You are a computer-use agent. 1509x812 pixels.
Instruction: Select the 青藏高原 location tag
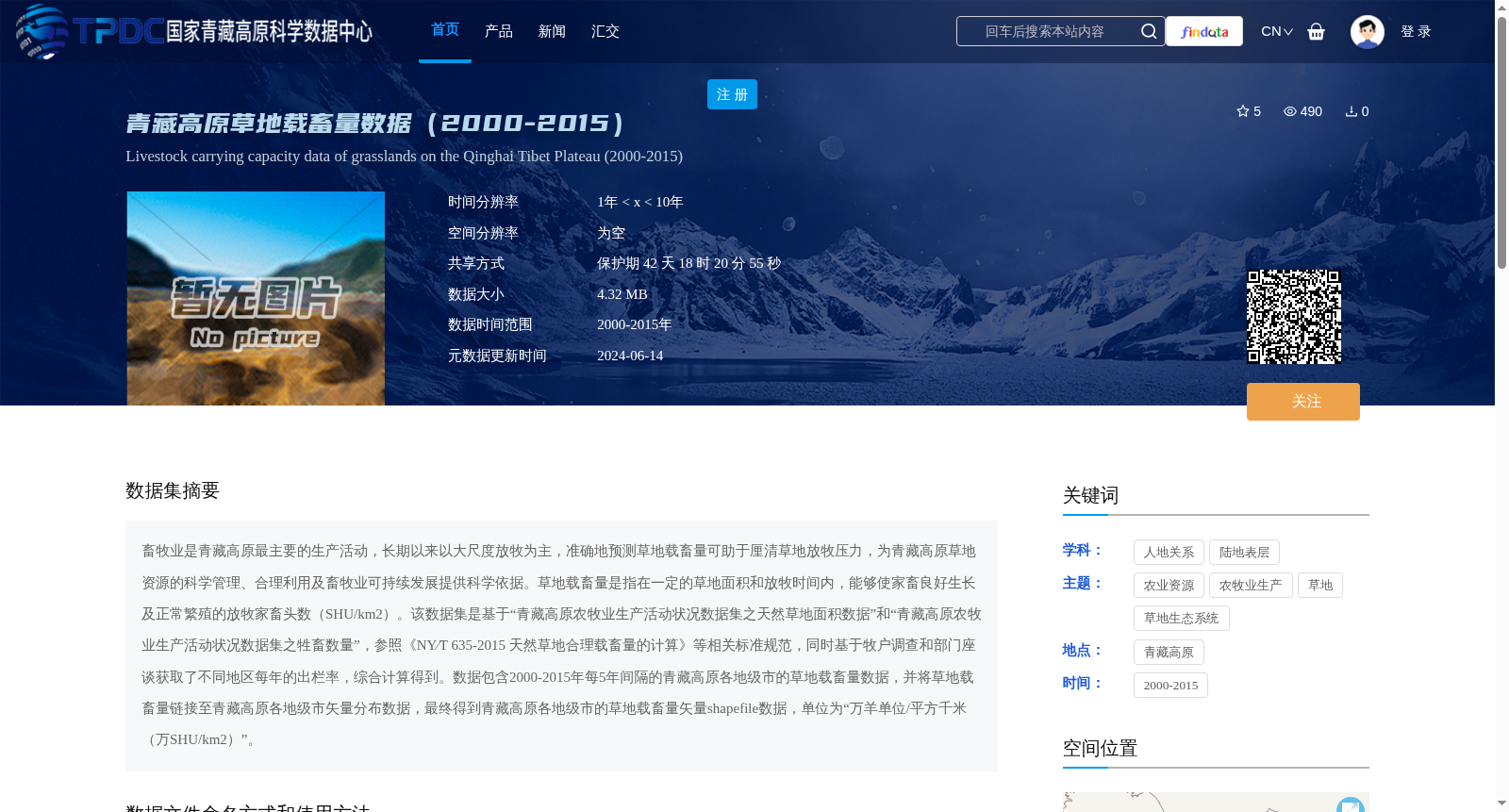(x=1169, y=653)
